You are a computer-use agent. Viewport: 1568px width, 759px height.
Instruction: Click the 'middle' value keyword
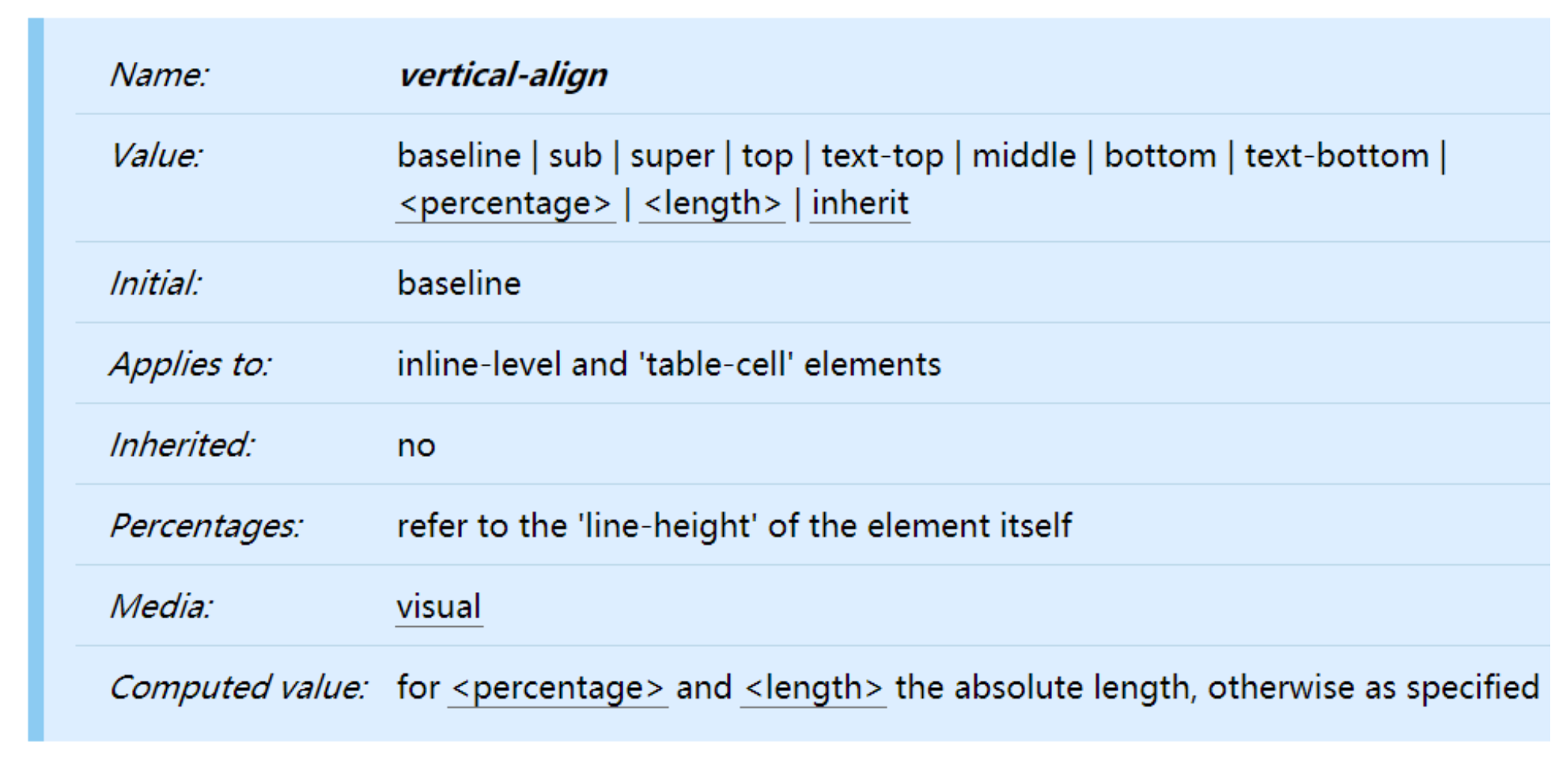pyautogui.click(x=1023, y=156)
